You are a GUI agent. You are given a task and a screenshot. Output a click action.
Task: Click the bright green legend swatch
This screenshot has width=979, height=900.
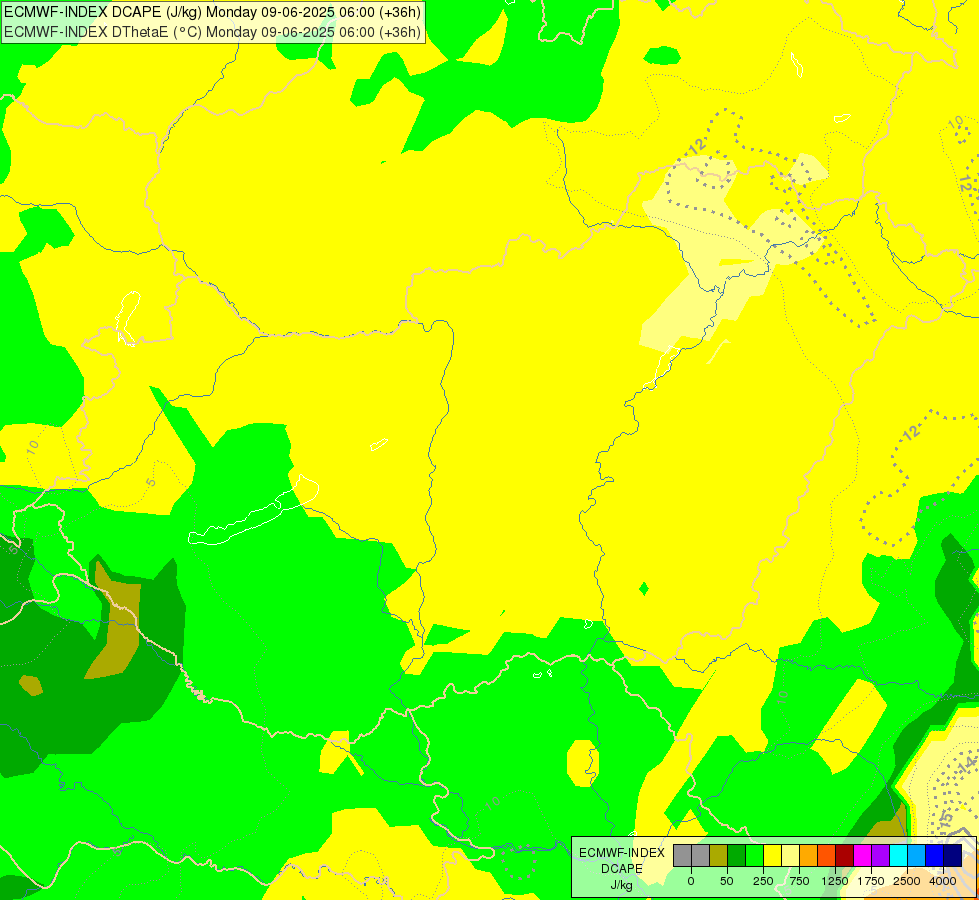coord(754,856)
